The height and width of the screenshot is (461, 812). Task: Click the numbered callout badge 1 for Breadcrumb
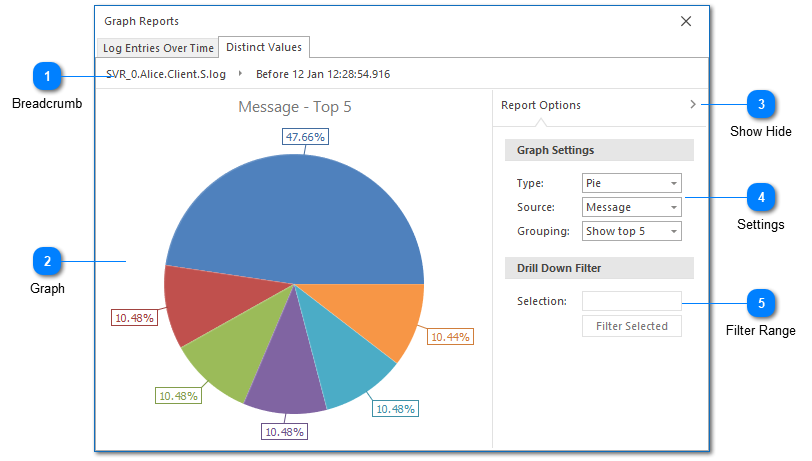tap(47, 75)
